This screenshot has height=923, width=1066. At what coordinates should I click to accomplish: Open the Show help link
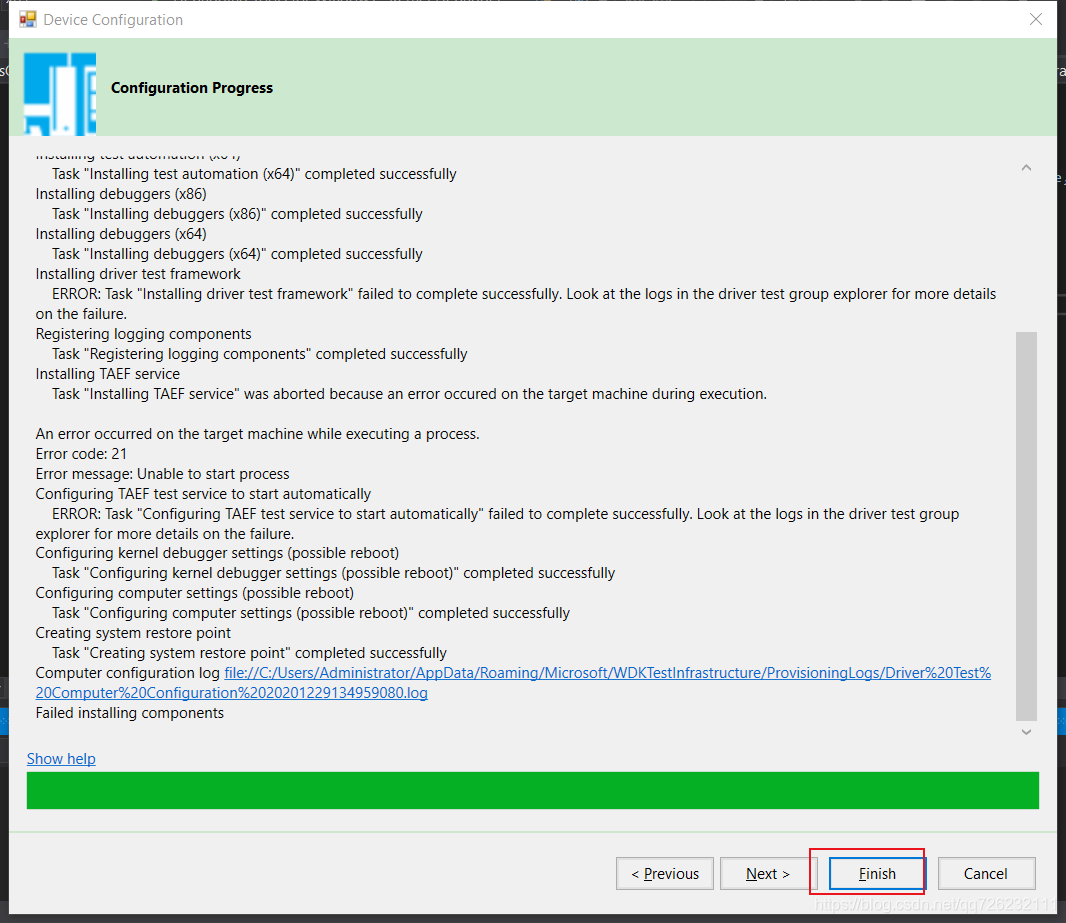[61, 759]
